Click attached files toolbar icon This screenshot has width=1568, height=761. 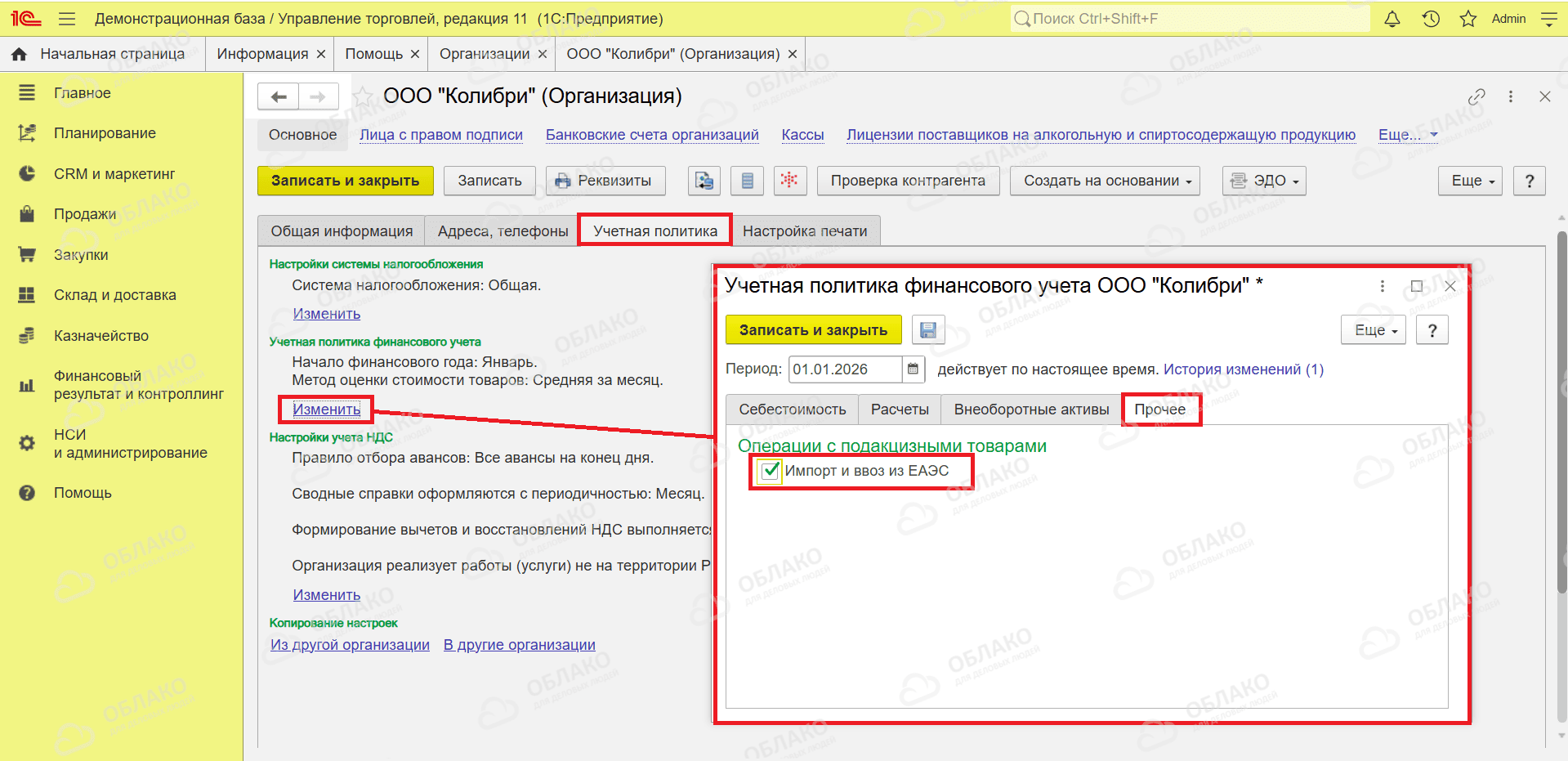pos(704,181)
